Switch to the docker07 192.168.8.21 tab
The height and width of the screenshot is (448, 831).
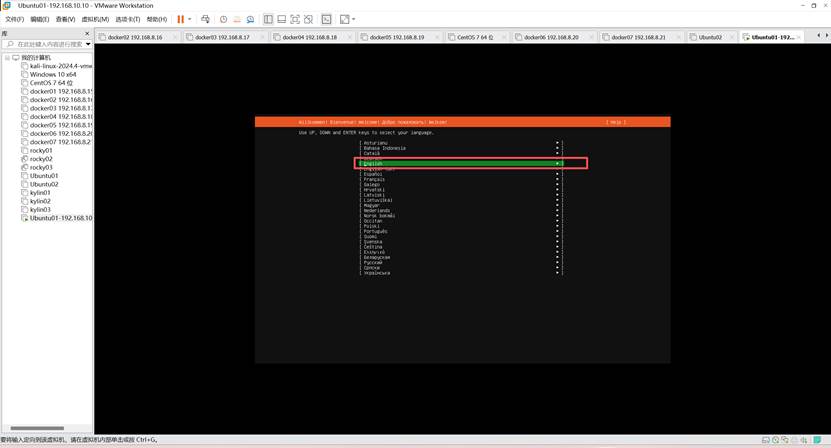point(638,37)
